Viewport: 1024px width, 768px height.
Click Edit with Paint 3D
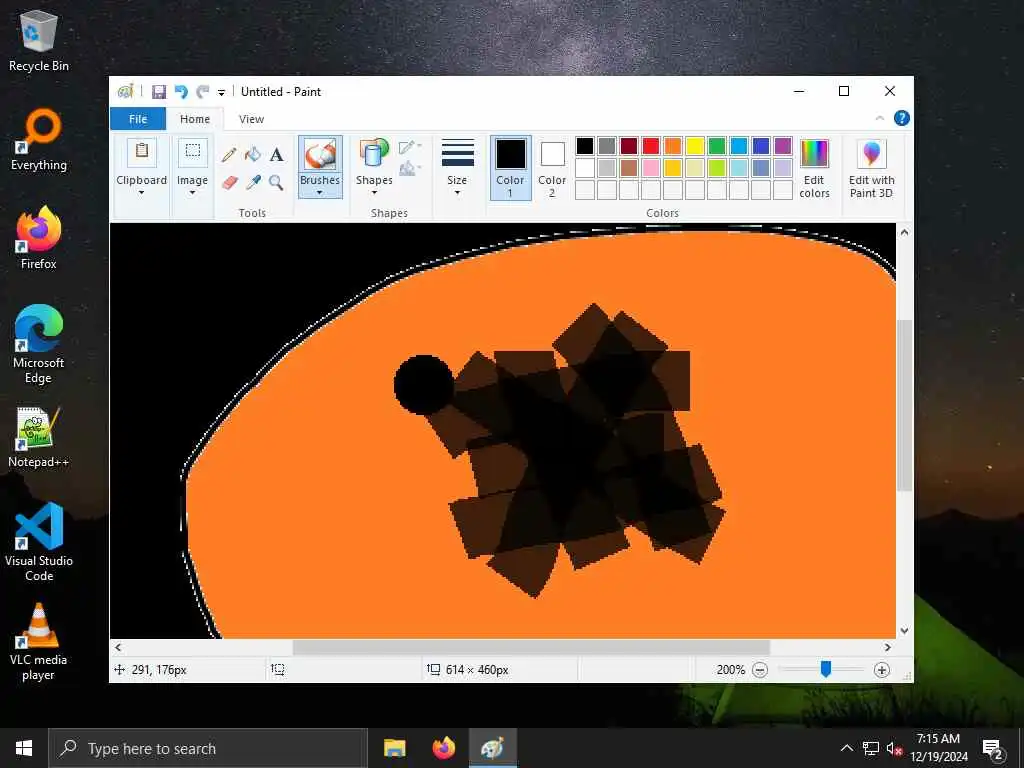[871, 168]
